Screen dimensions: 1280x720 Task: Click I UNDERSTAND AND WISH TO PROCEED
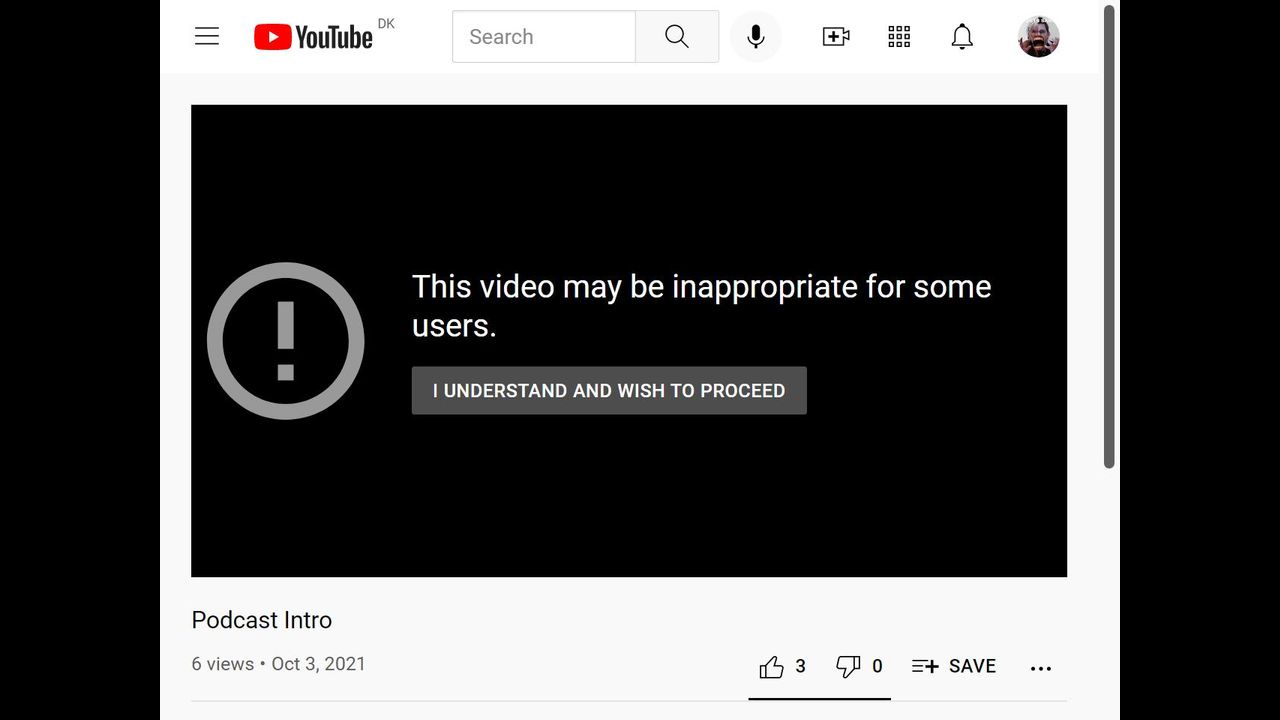click(609, 391)
